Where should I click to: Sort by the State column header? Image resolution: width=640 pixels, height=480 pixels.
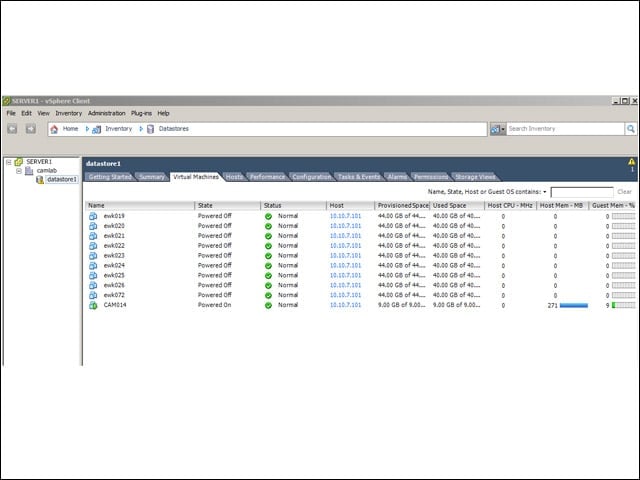tap(227, 206)
